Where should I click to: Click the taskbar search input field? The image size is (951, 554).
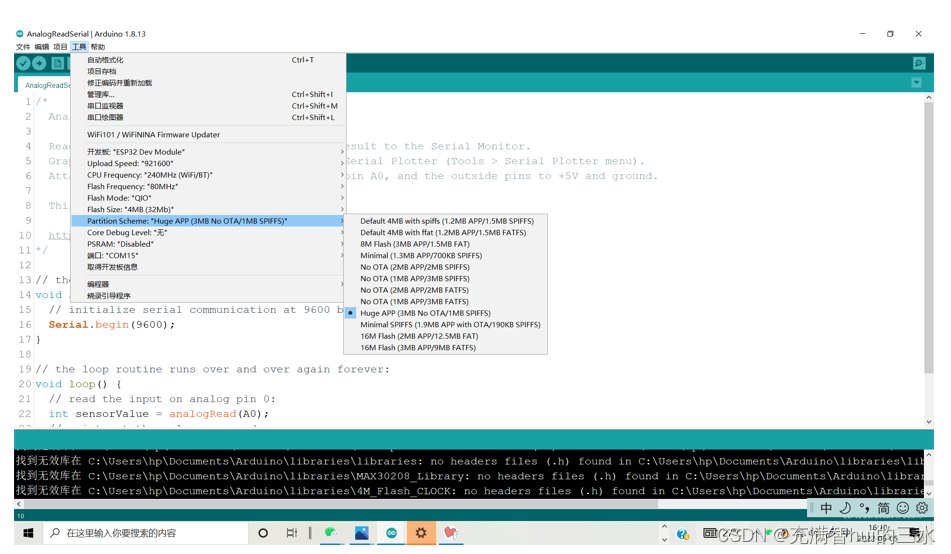pos(146,533)
